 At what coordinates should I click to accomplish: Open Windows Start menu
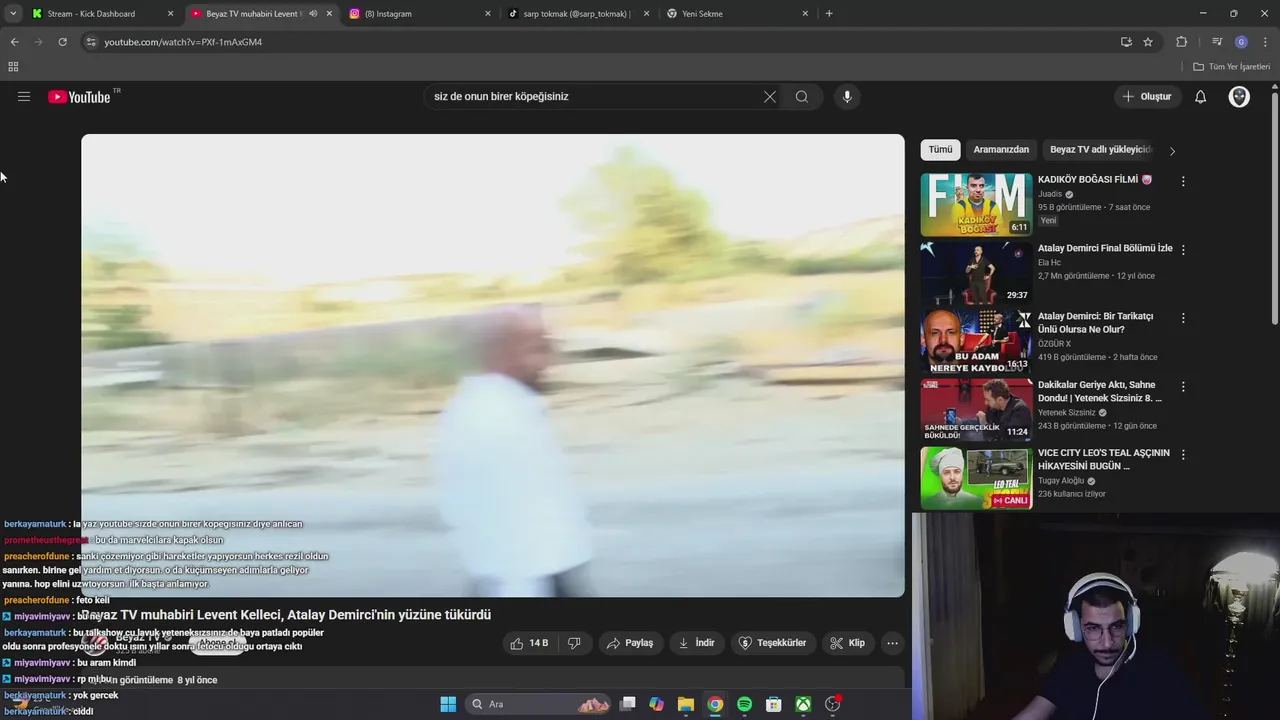(448, 704)
